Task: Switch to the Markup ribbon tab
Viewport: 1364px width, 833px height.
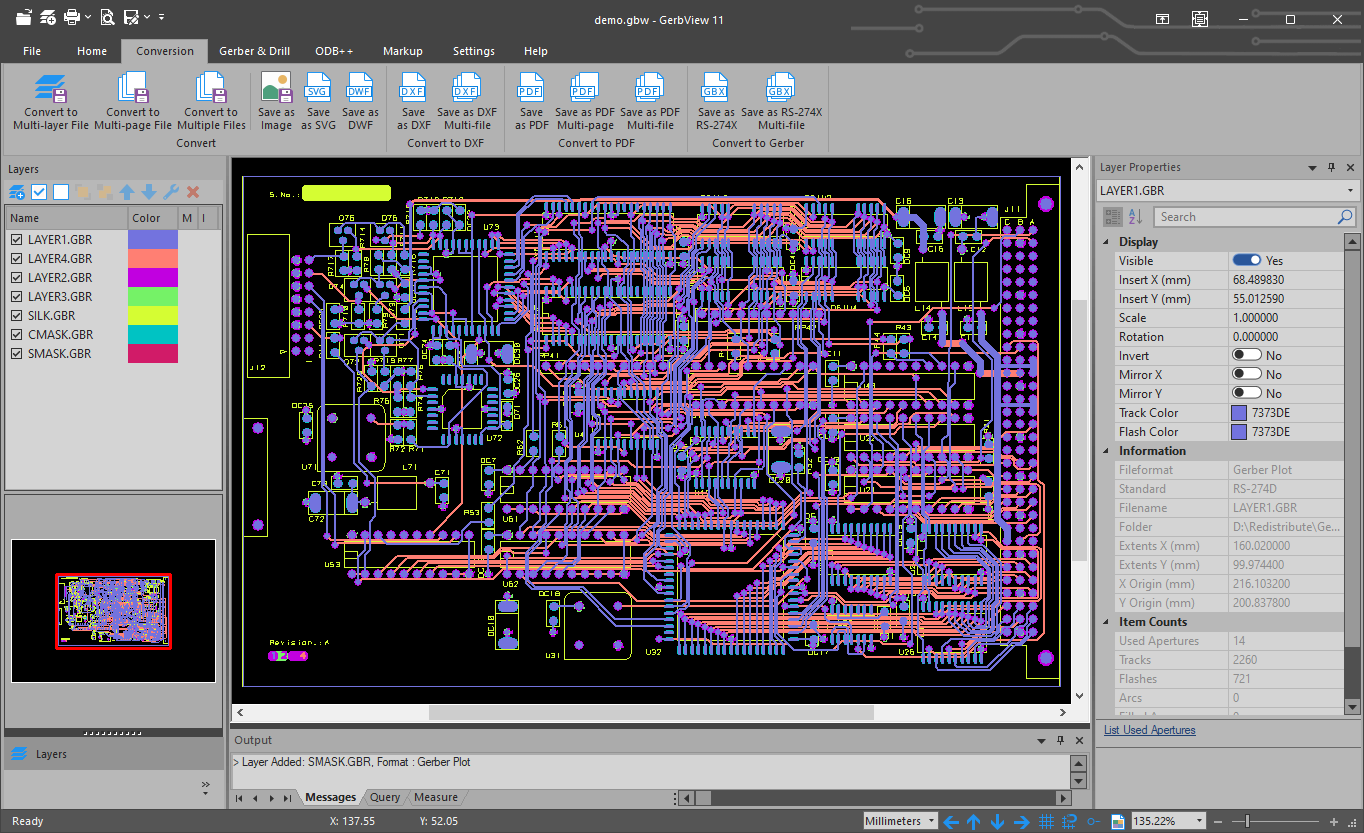Action: [x=403, y=50]
